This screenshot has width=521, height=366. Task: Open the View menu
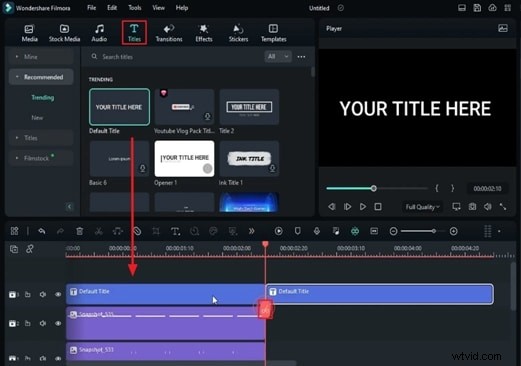(x=158, y=8)
